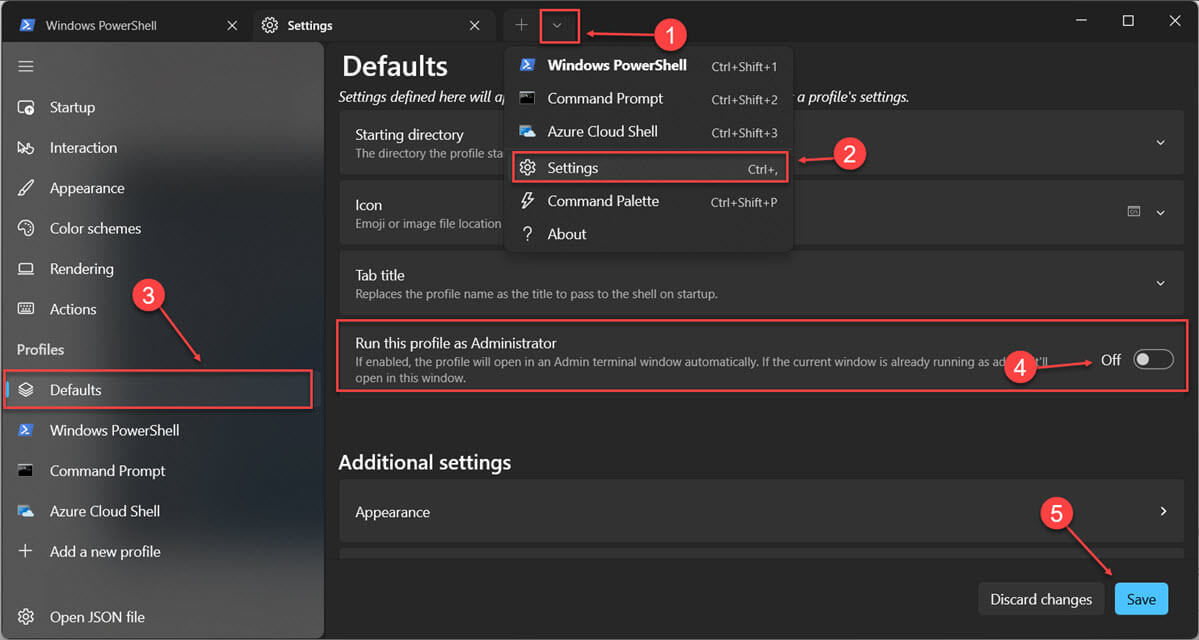Click the Settings gear icon in dropdown menu
The height and width of the screenshot is (640, 1199).
tap(528, 168)
